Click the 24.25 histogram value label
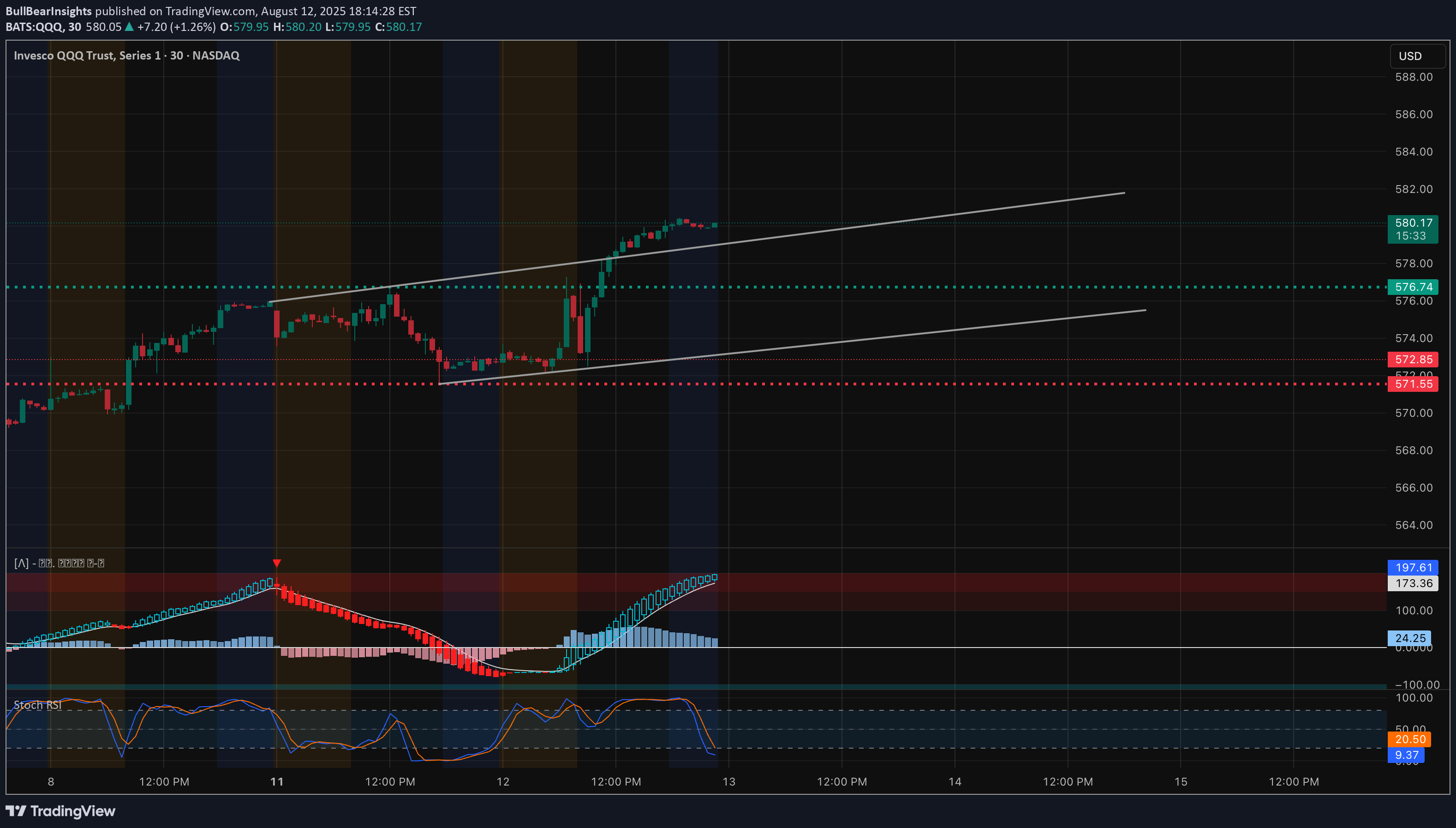The width and height of the screenshot is (1456, 828). [1409, 638]
